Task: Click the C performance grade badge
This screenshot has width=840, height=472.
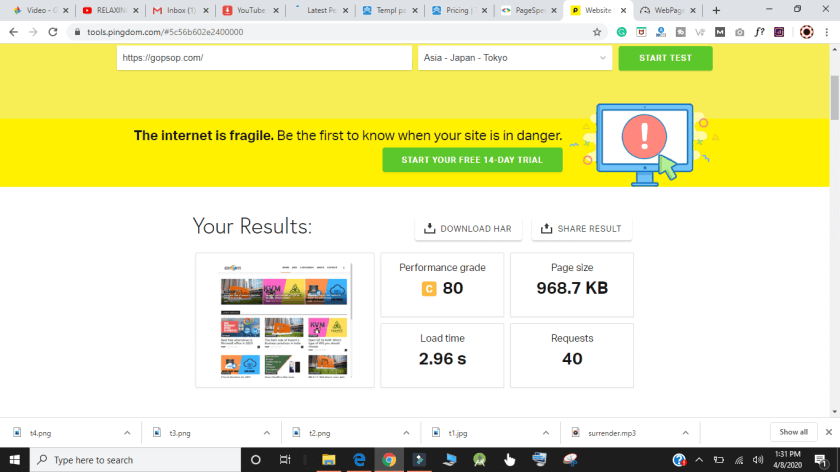Action: click(x=429, y=289)
